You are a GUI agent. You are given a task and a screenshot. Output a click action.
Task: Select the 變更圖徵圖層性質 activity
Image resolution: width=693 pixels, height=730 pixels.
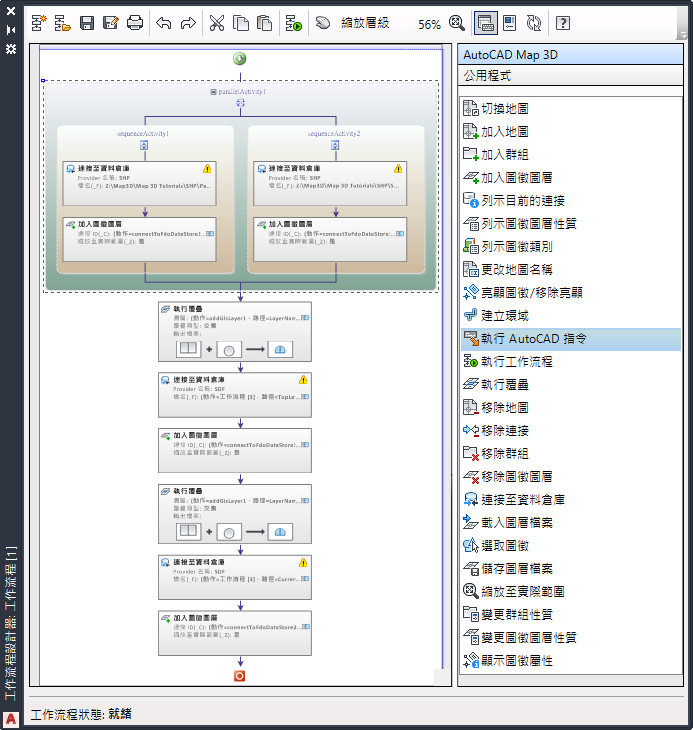click(x=571, y=638)
